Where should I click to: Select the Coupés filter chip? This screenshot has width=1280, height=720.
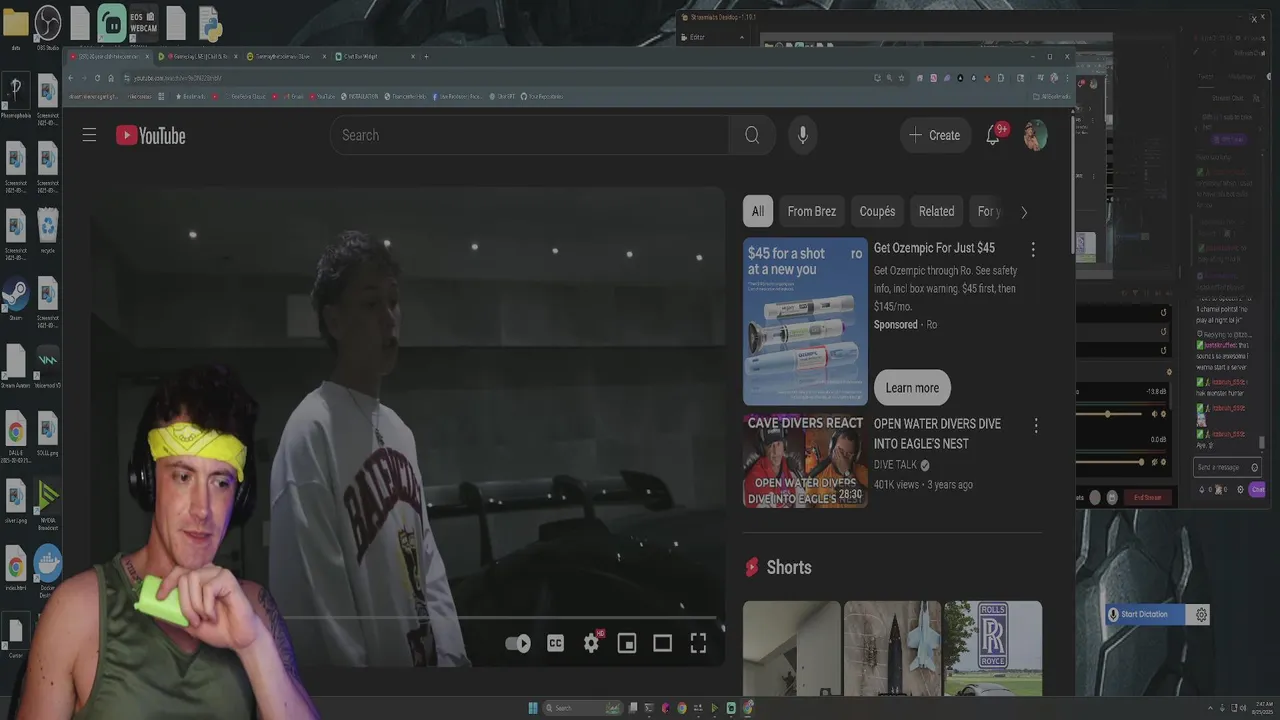[877, 211]
